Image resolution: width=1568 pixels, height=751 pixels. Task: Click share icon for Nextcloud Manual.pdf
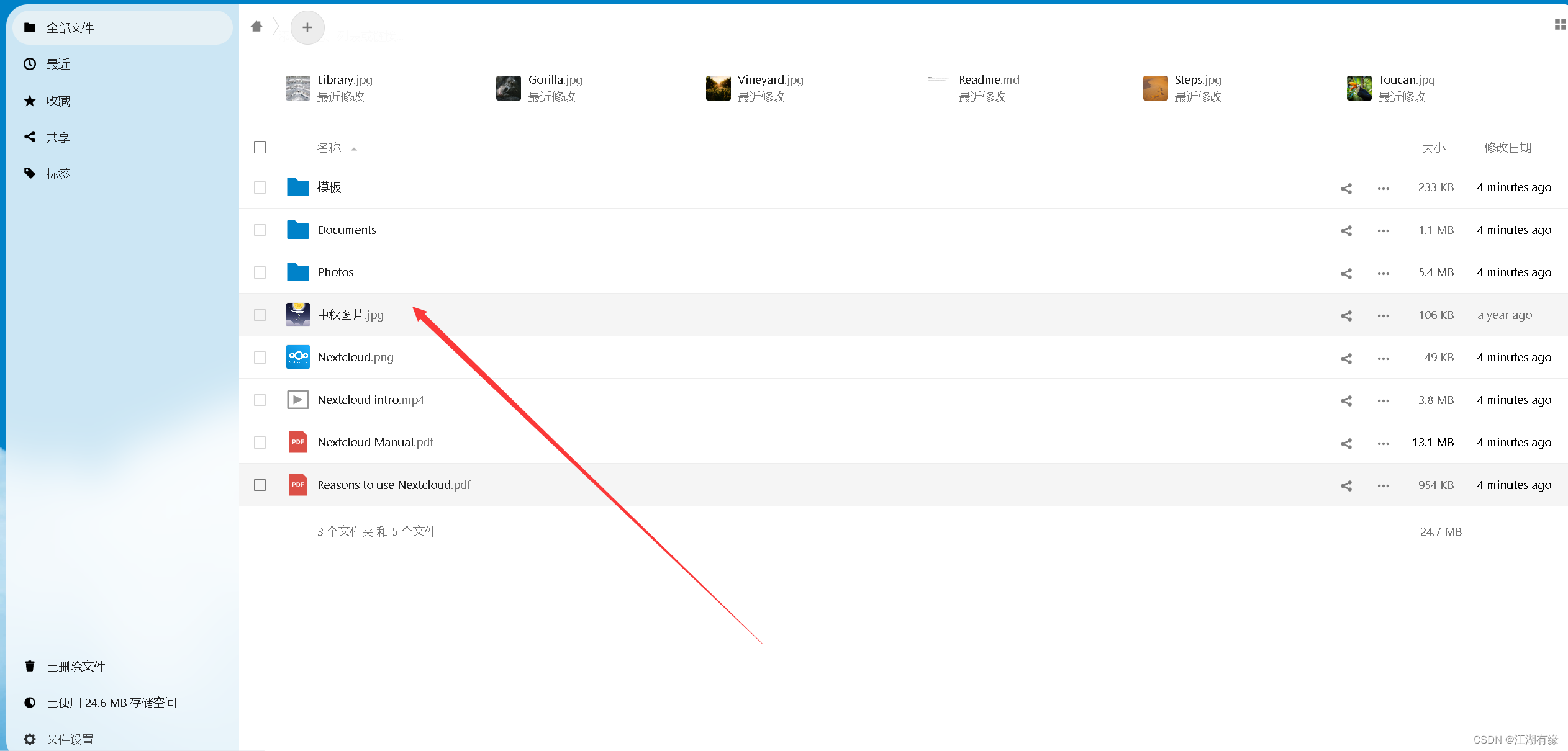click(x=1346, y=443)
